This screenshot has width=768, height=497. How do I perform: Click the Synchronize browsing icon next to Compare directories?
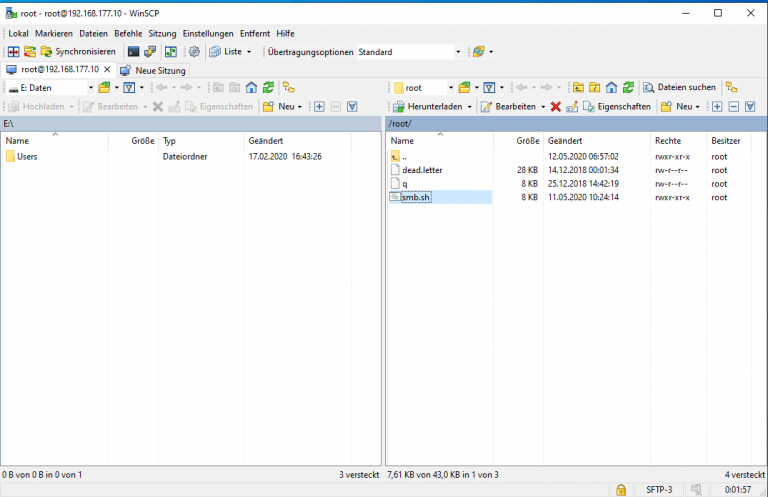(x=30, y=51)
